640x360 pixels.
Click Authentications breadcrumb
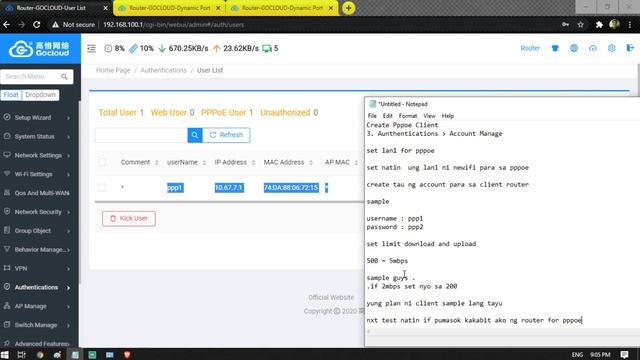coord(163,70)
